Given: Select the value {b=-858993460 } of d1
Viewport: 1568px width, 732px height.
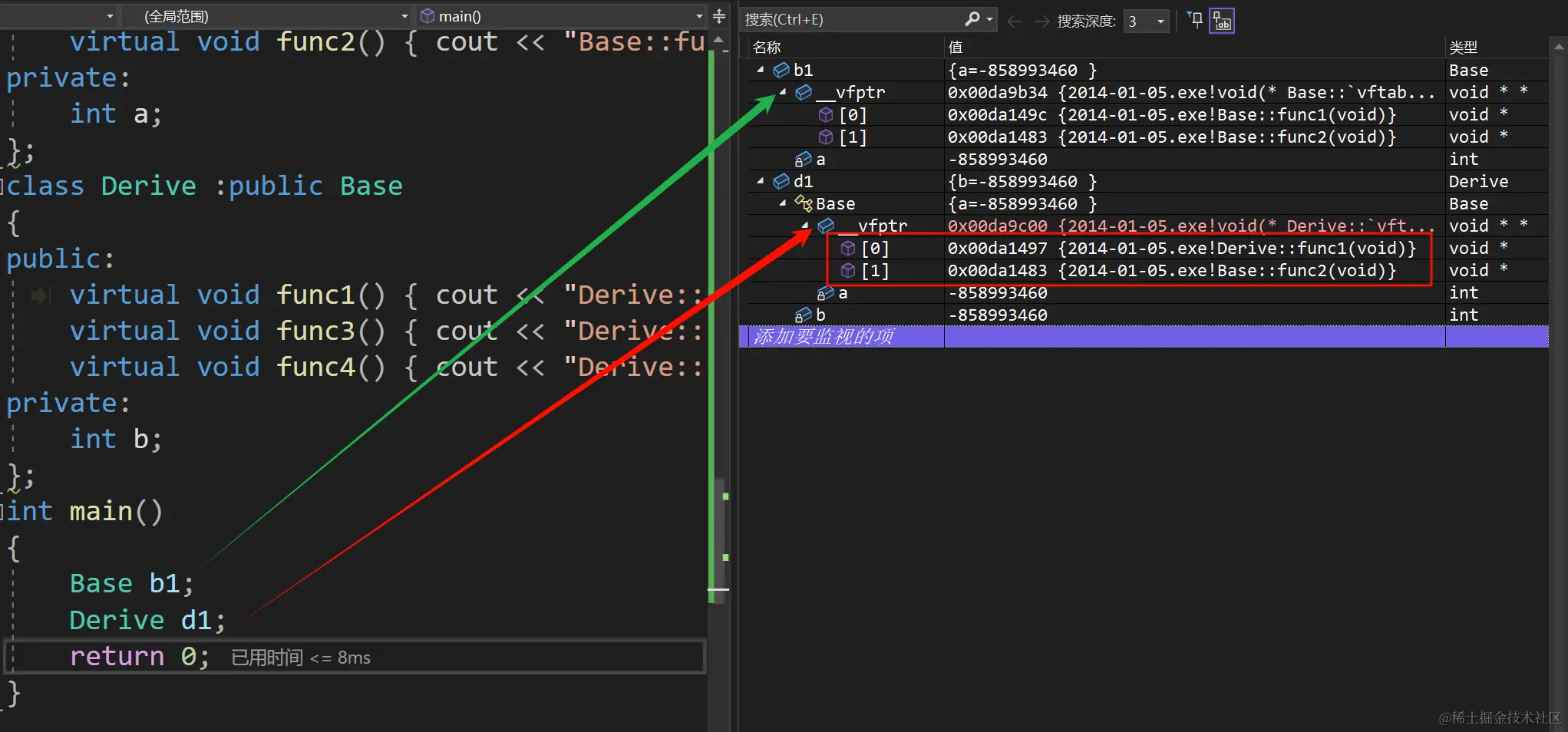Looking at the screenshot, I should pyautogui.click(x=1022, y=181).
